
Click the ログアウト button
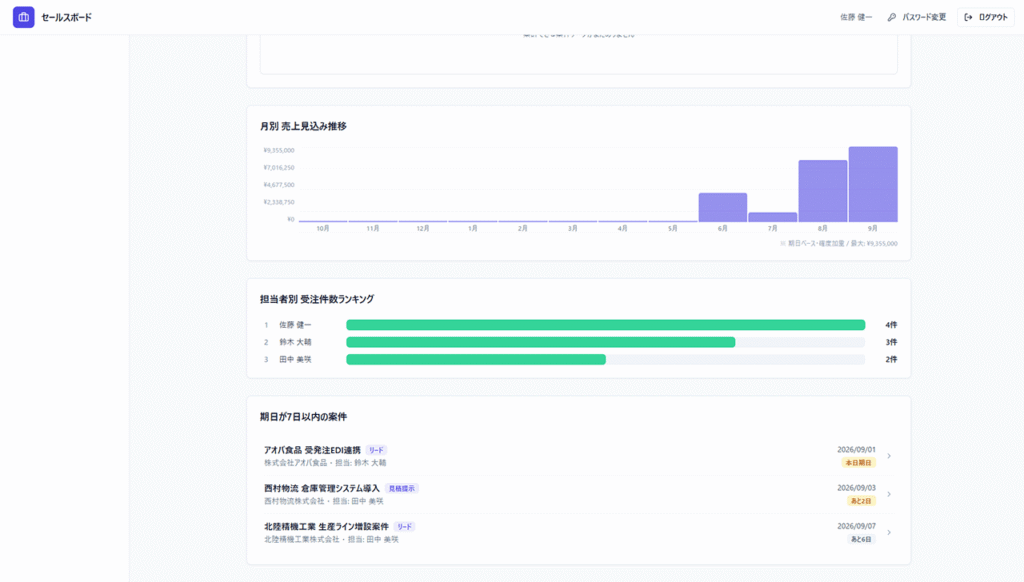(986, 17)
